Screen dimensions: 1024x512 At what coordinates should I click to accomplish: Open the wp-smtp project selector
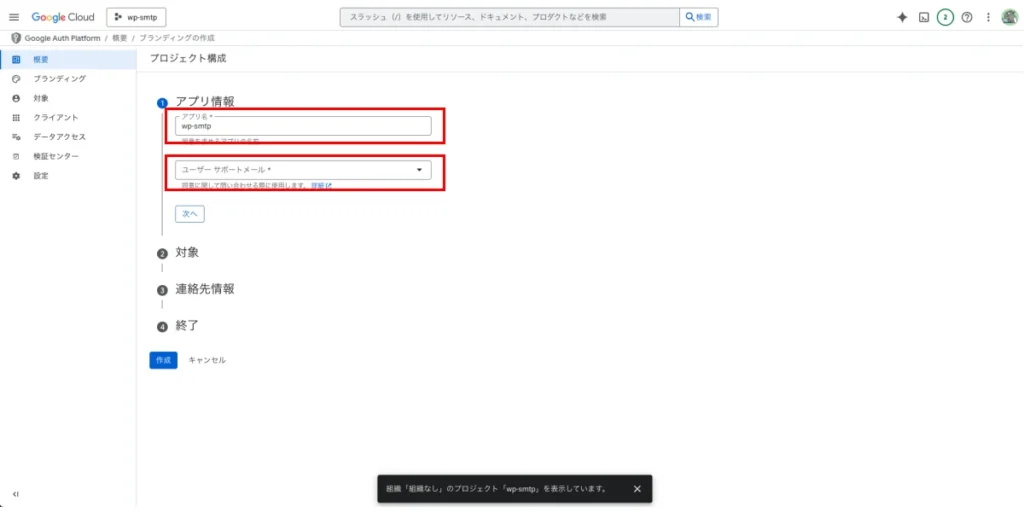135,17
